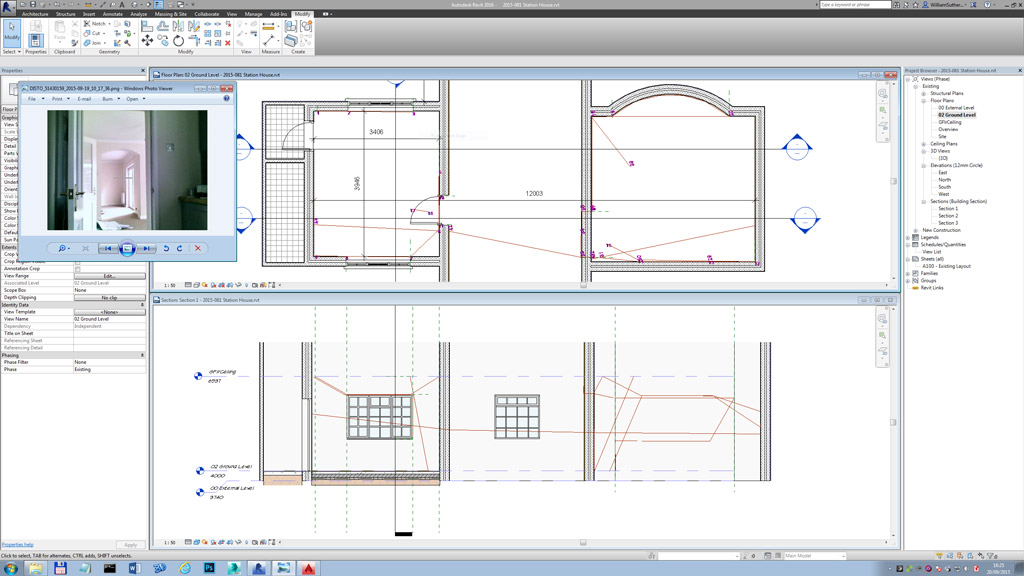This screenshot has height=576, width=1024.
Task: Select the Move tool
Action: (147, 41)
